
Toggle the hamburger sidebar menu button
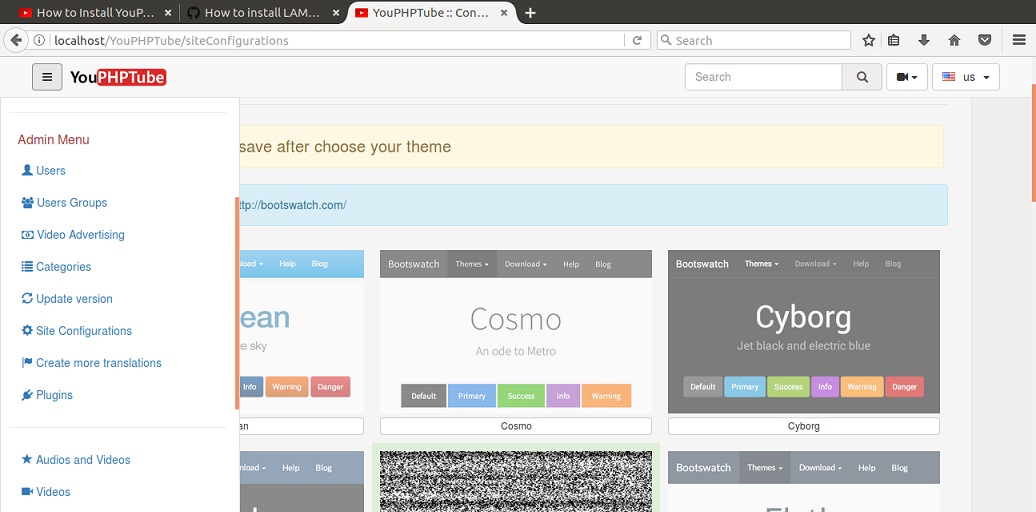point(47,77)
